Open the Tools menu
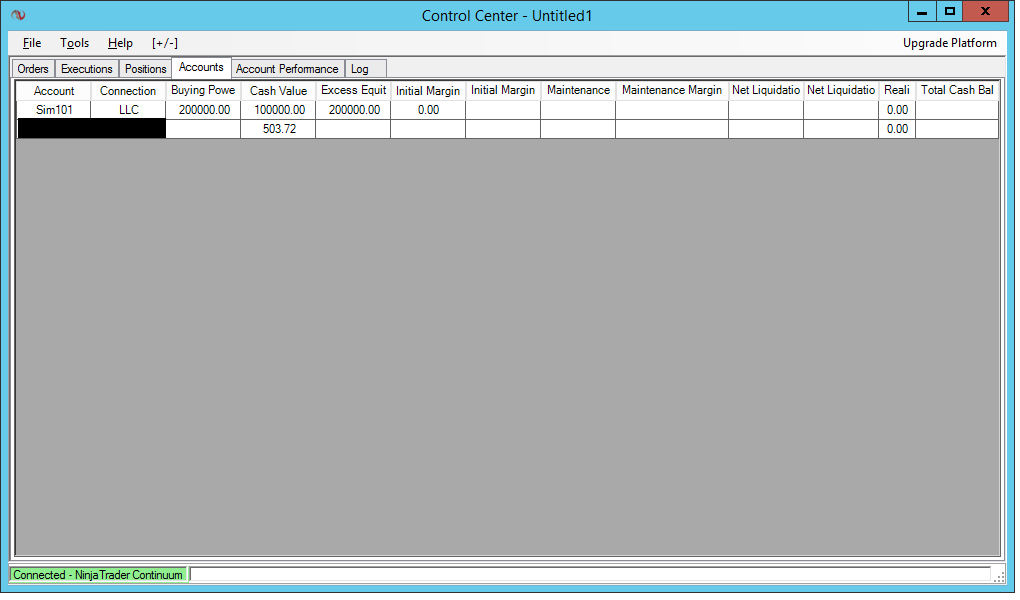The height and width of the screenshot is (600, 1020). click(x=74, y=43)
